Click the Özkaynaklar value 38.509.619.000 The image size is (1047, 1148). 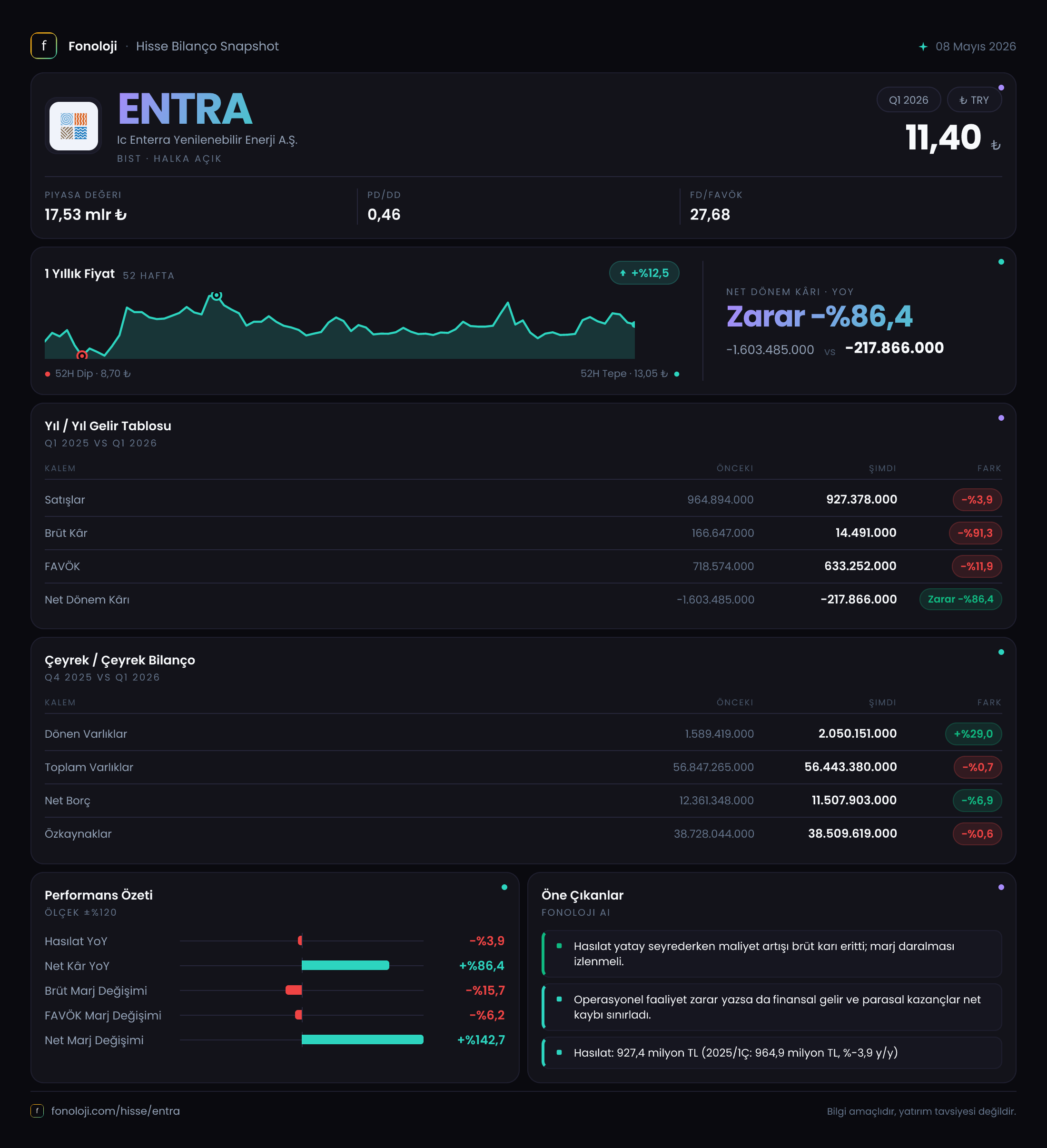click(x=852, y=834)
